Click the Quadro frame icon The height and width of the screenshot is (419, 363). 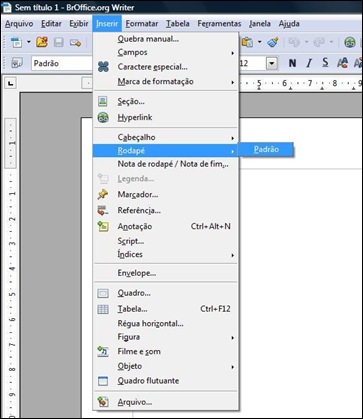[103, 293]
